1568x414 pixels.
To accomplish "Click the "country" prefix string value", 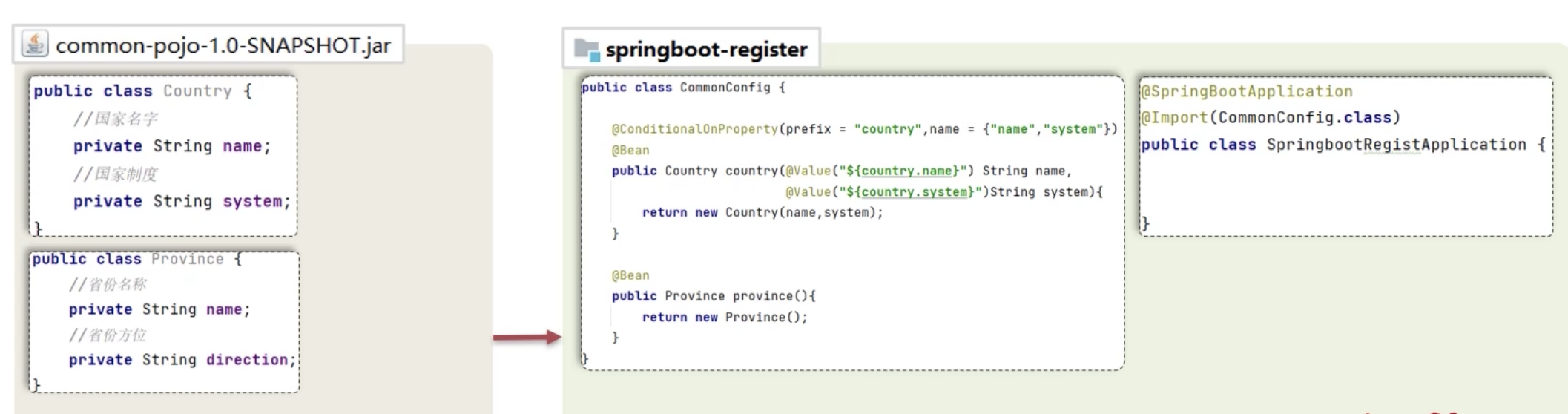I will [x=888, y=129].
